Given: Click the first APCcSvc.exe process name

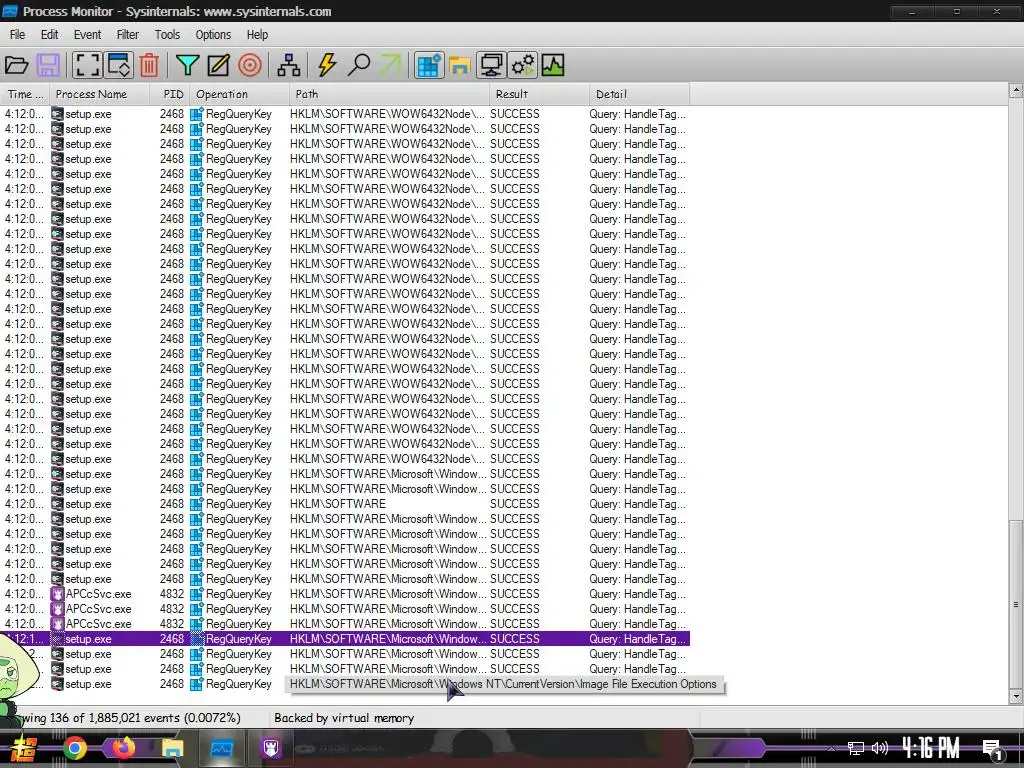Looking at the screenshot, I should [x=98, y=594].
